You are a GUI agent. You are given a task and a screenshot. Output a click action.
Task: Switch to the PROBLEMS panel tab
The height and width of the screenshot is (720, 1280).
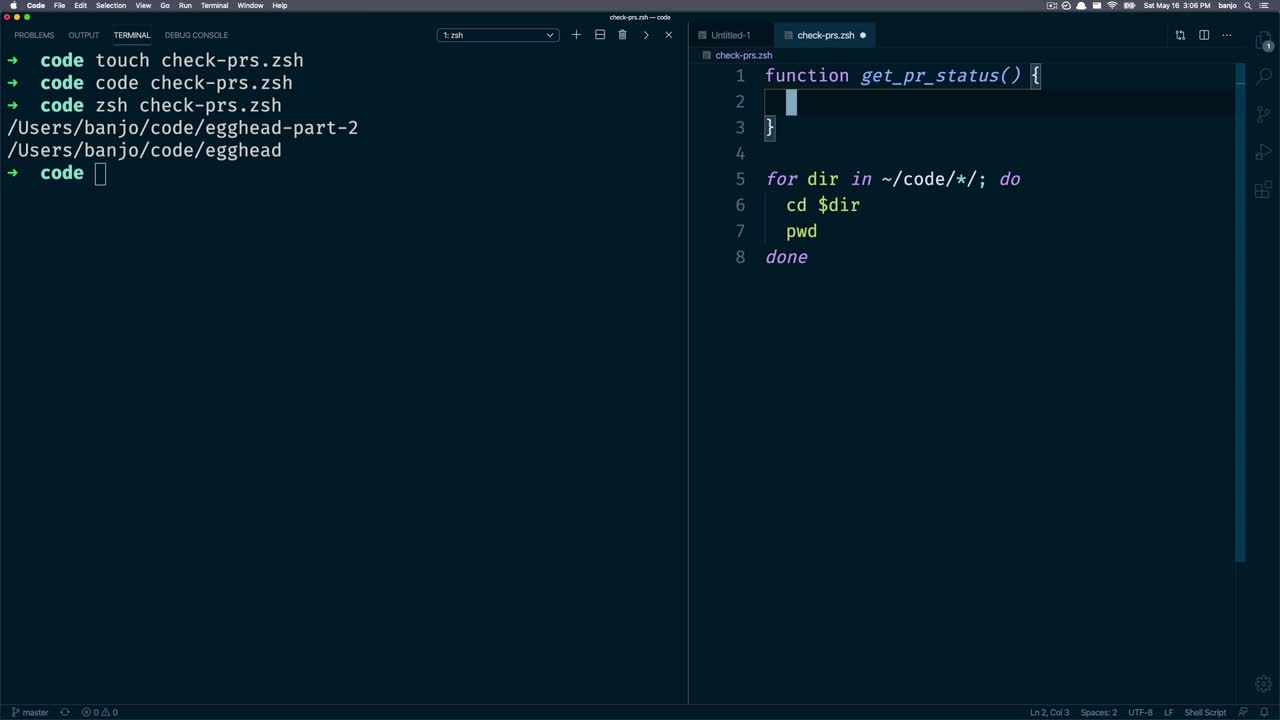(34, 35)
